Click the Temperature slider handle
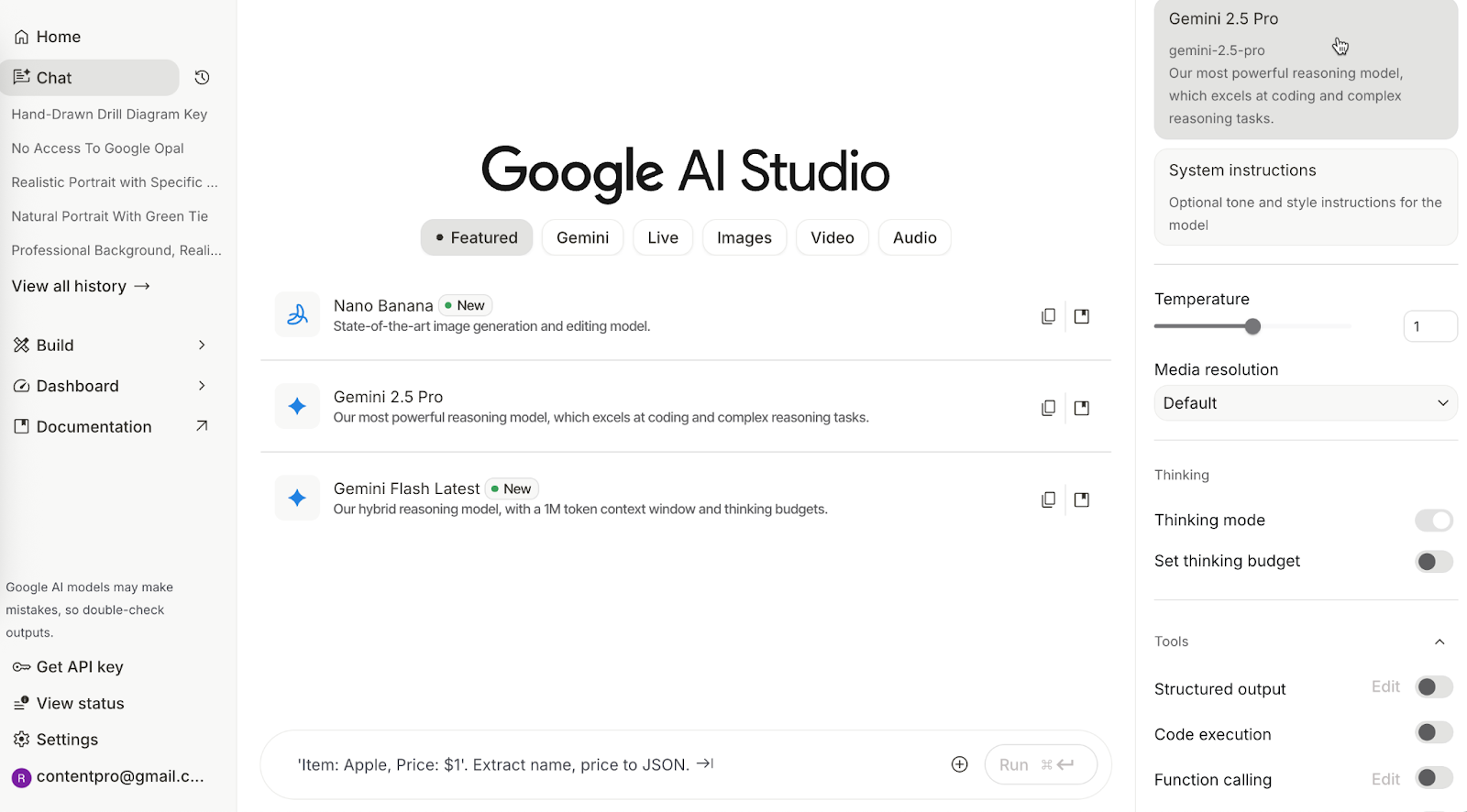The width and height of the screenshot is (1467, 812). [x=1252, y=326]
